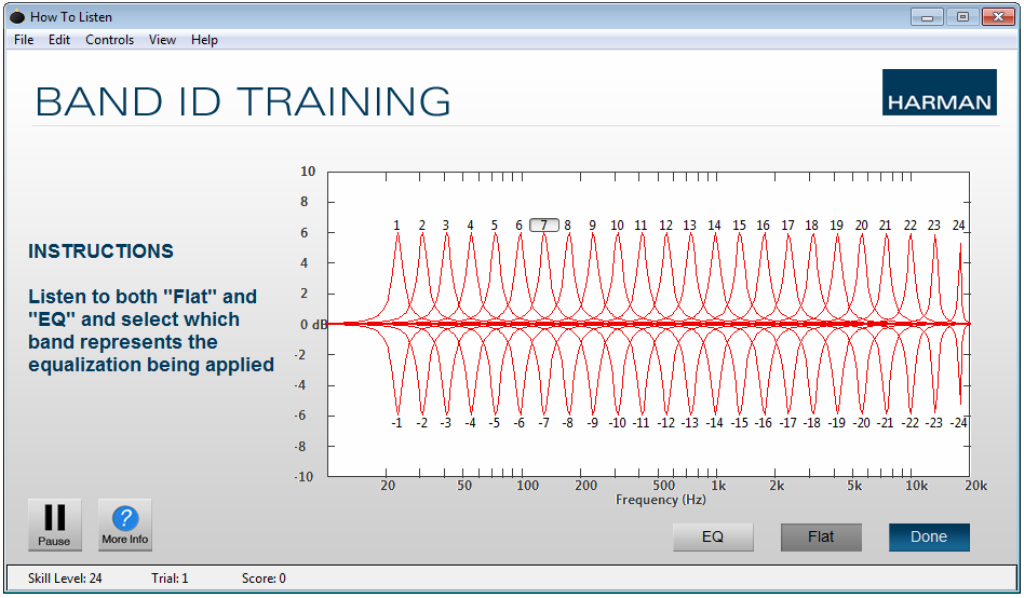
Task: Switch to Flat audio
Action: point(821,537)
